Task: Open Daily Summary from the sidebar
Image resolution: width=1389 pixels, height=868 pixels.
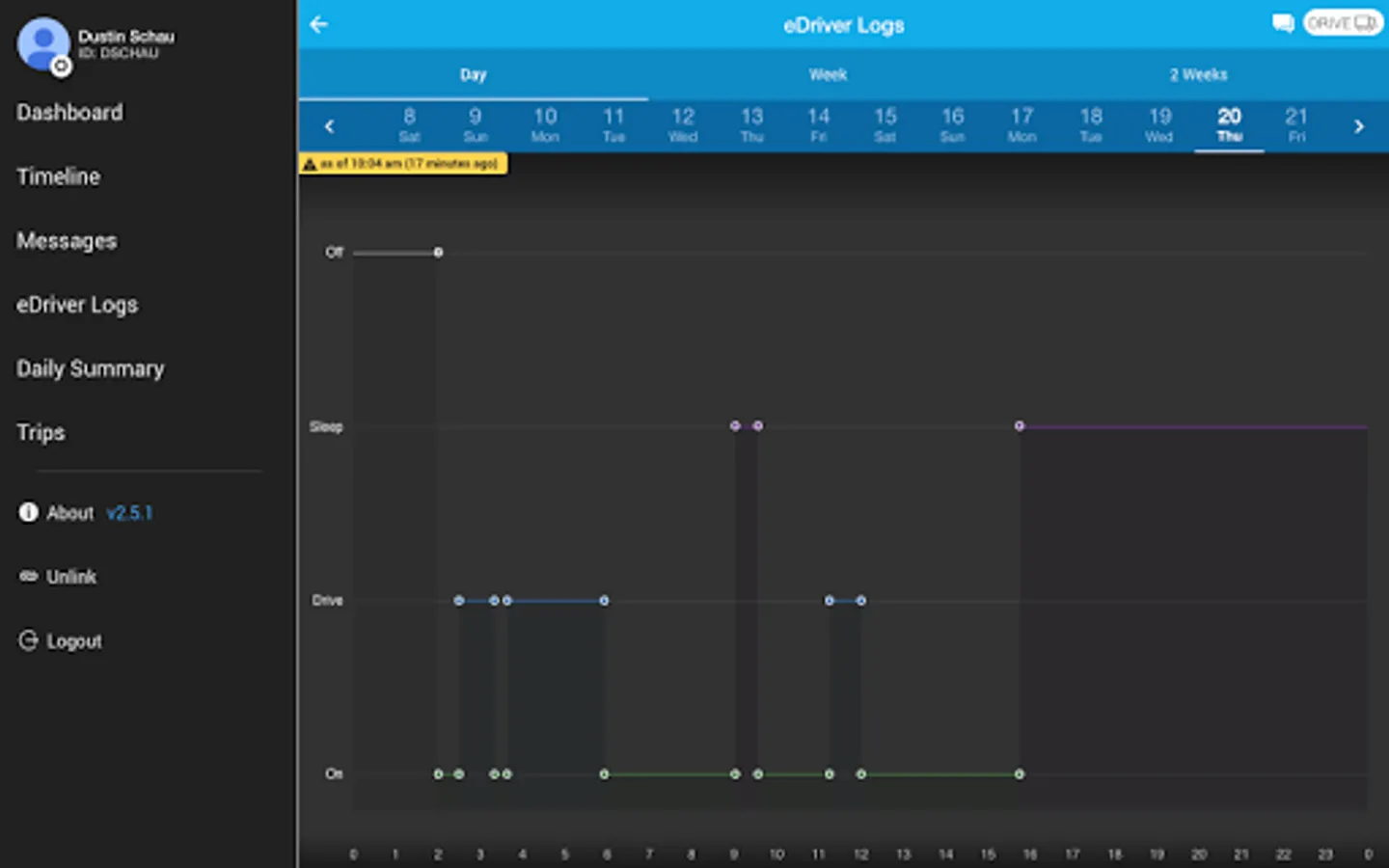Action: (x=91, y=369)
